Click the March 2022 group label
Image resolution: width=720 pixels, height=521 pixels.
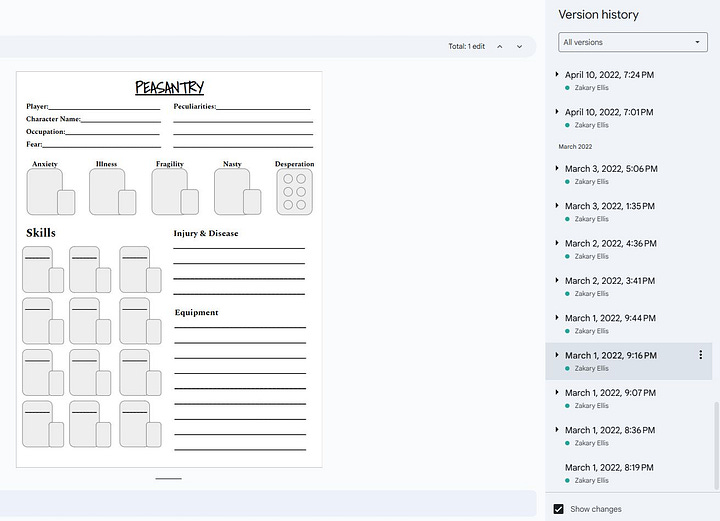tap(575, 146)
